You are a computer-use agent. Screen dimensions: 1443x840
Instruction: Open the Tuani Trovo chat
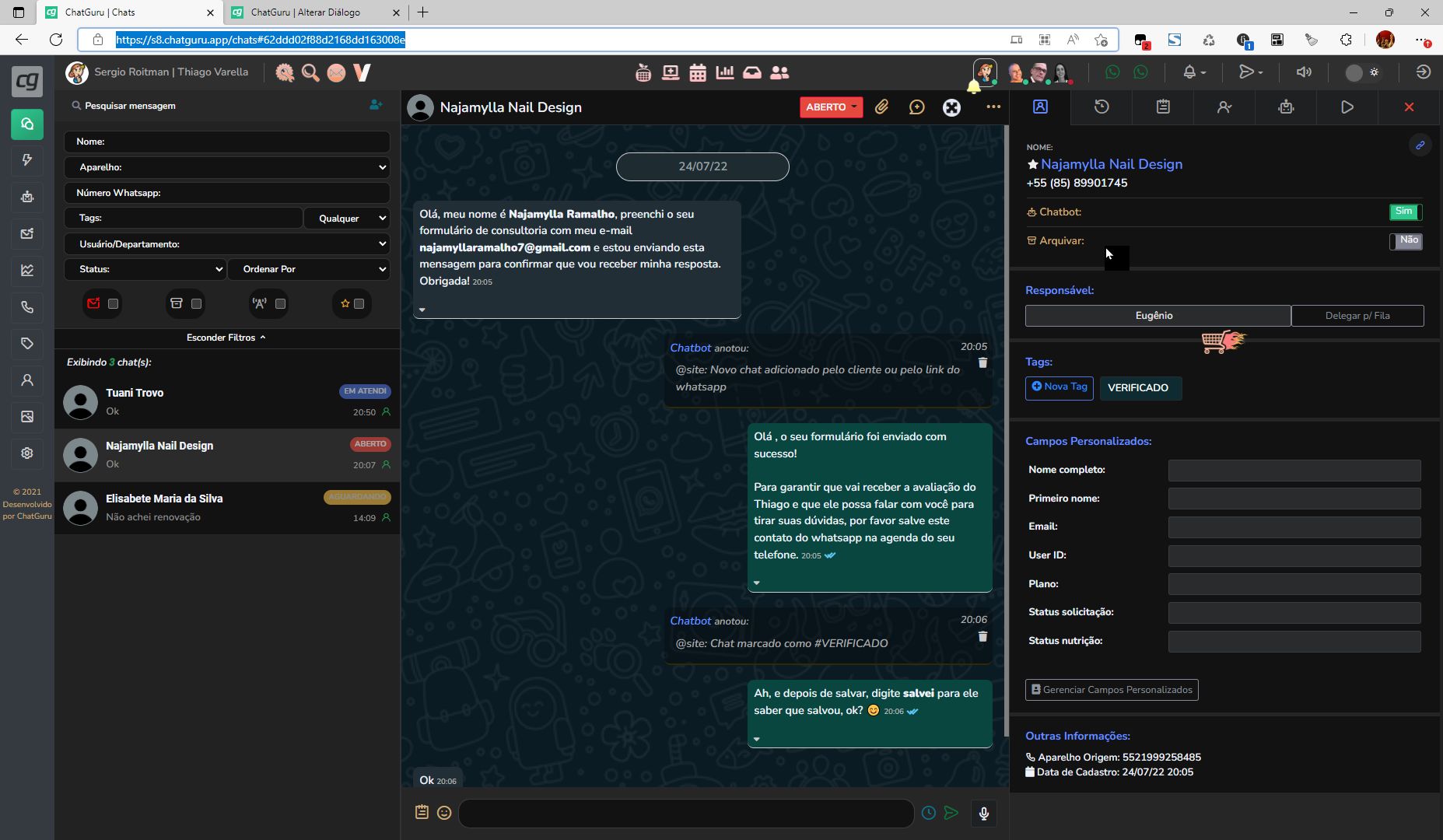[x=227, y=402]
